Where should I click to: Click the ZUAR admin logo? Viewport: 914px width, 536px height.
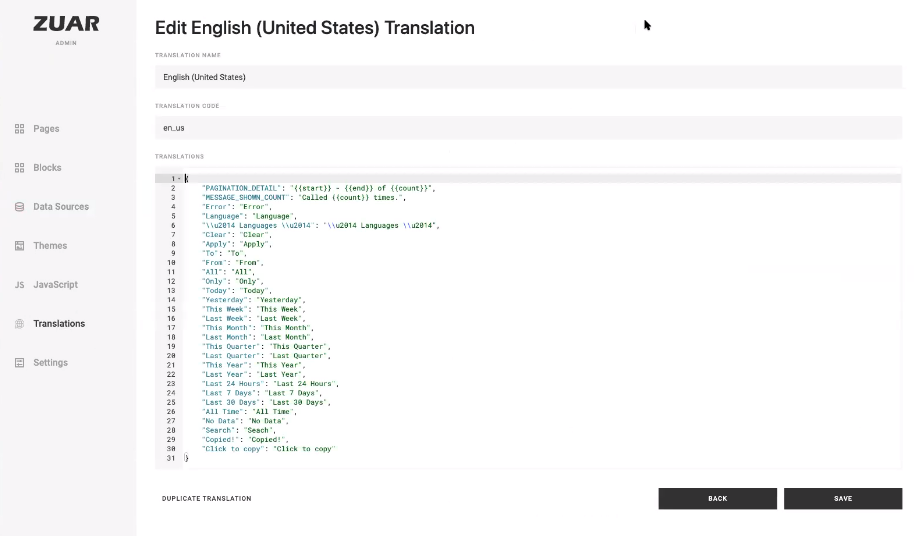tap(66, 29)
